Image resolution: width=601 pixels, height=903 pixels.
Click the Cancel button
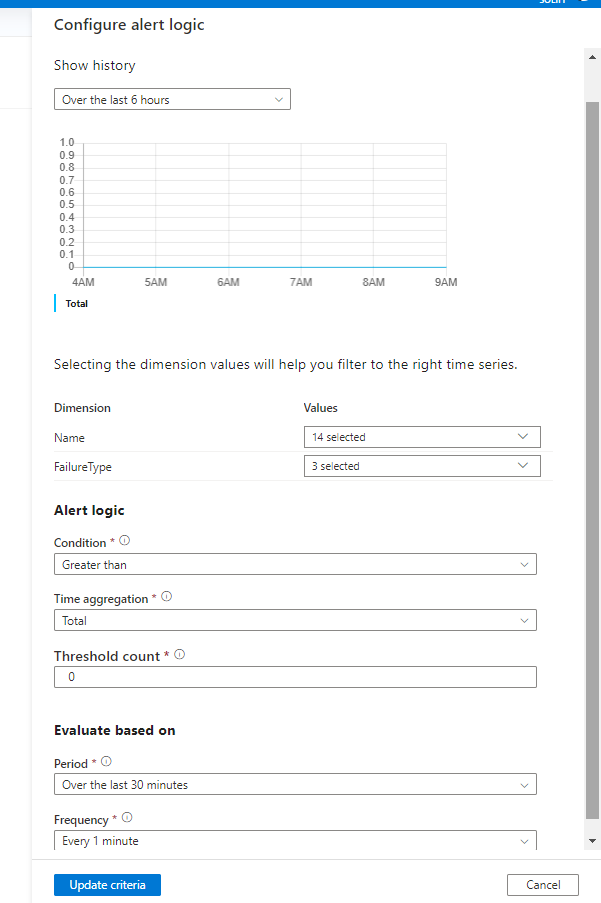[x=542, y=884]
